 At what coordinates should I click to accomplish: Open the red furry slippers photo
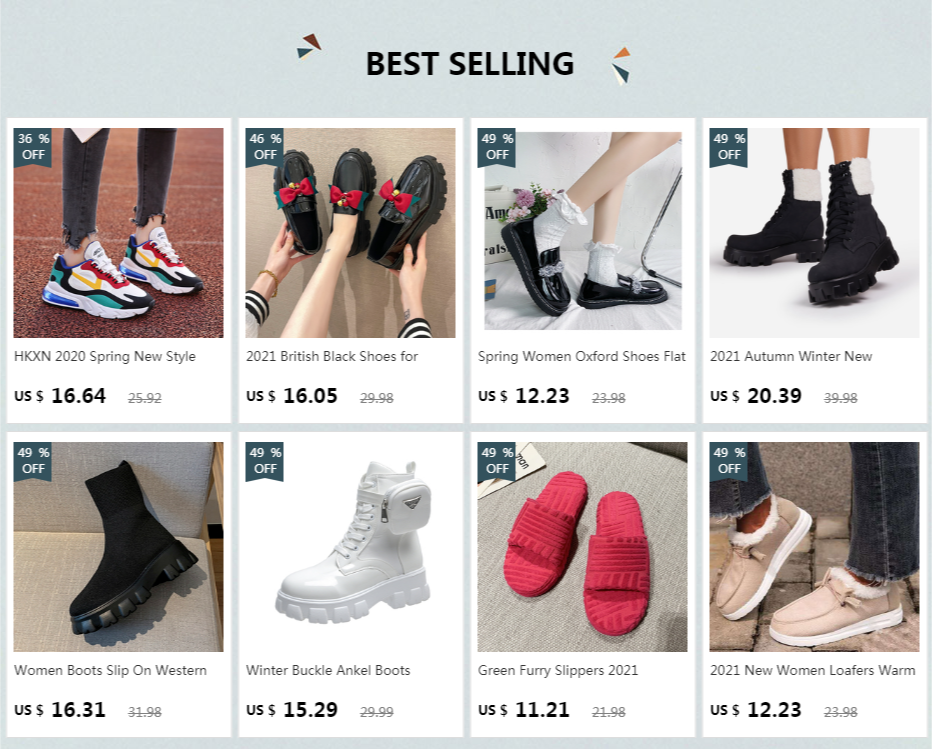tap(583, 547)
